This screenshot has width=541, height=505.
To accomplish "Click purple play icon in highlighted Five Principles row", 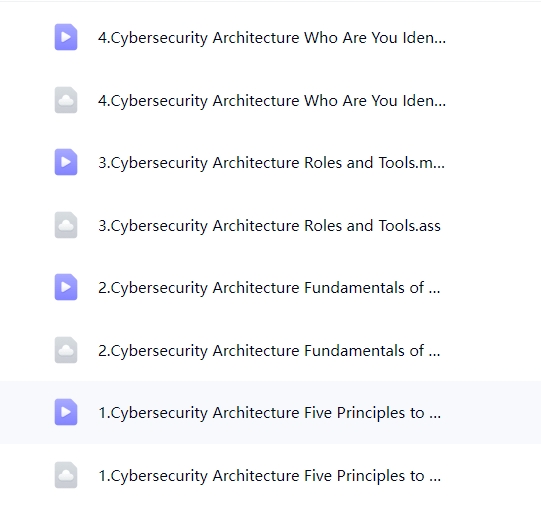I will (66, 412).
